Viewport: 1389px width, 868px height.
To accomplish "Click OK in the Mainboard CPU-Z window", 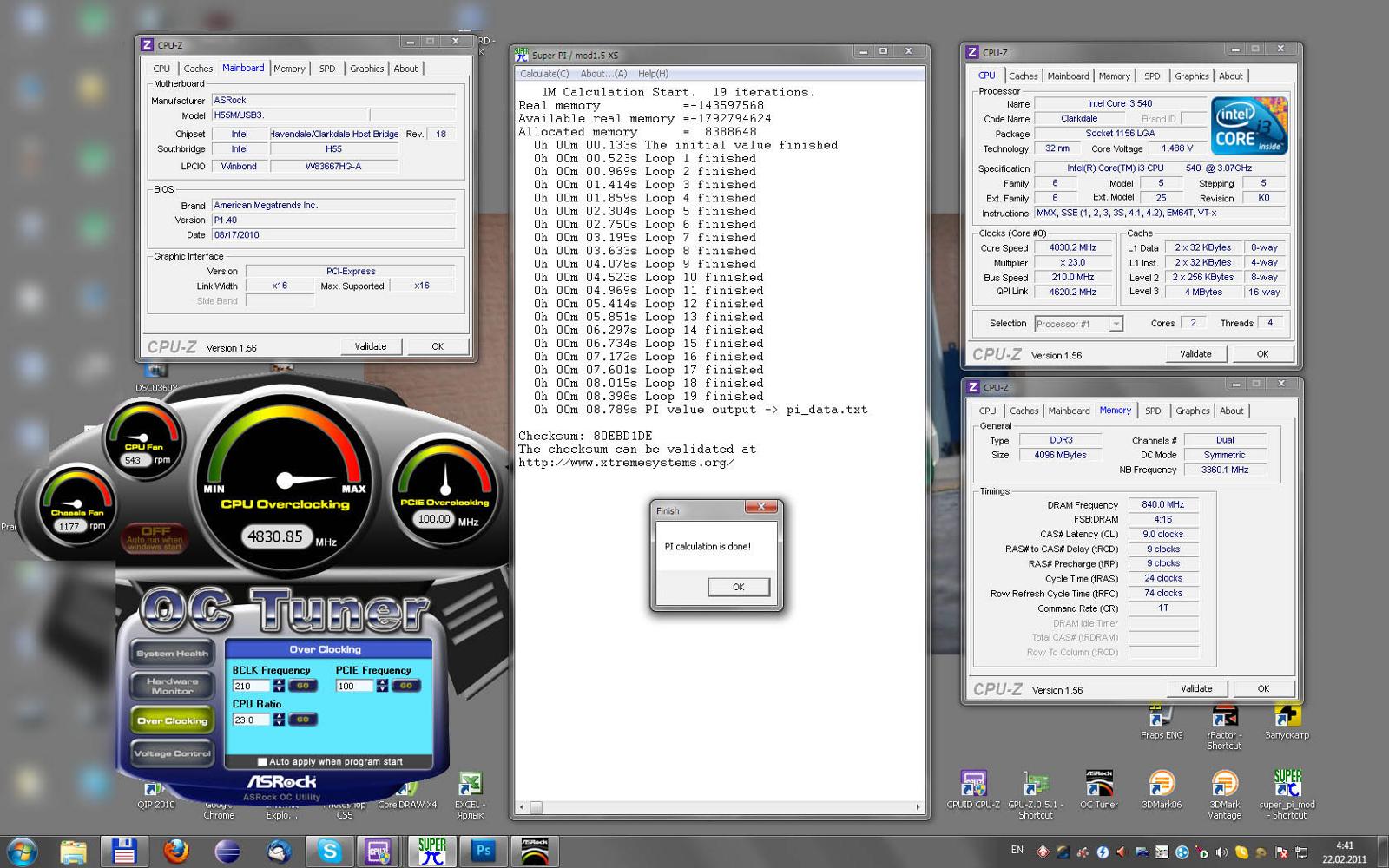I will coord(438,346).
